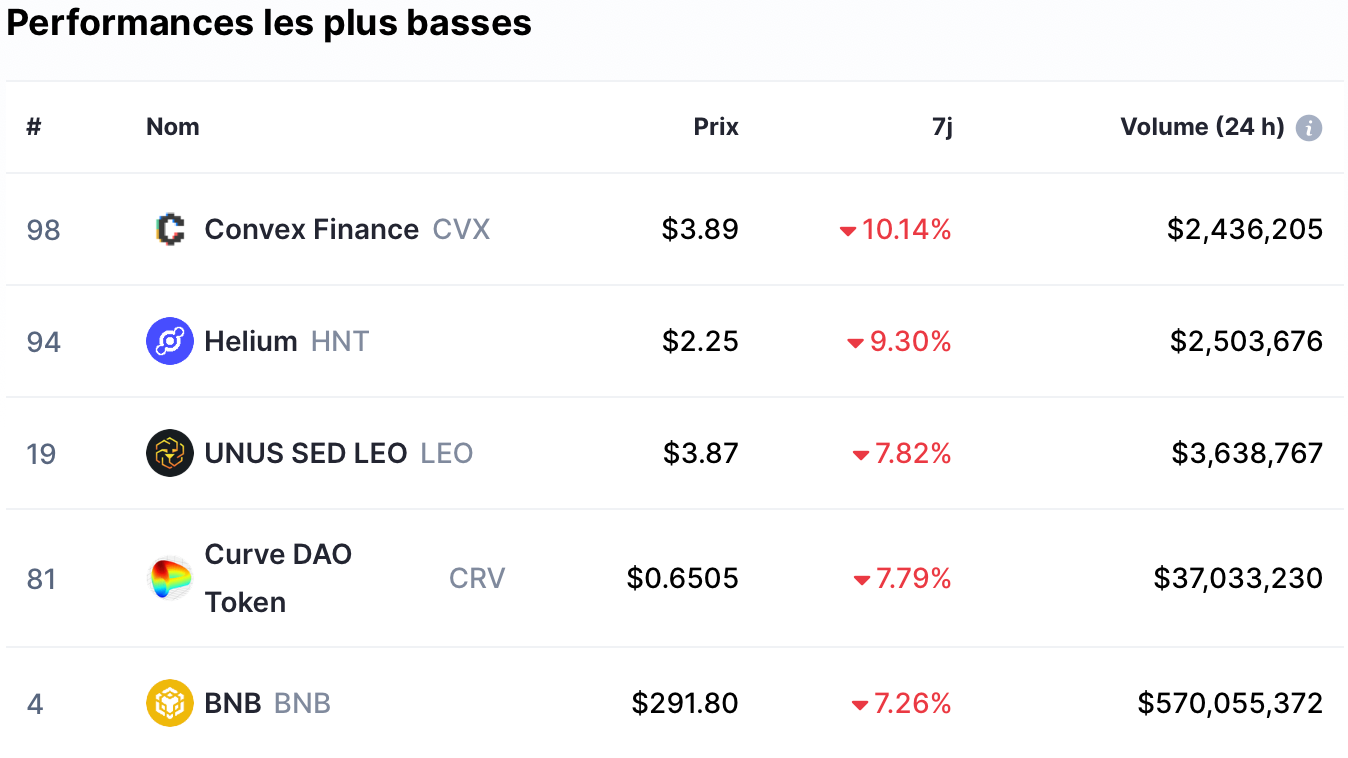Screen dimensions: 1348x758
Task: Click the UNUS SED LEO coin logo
Action: (x=170, y=453)
